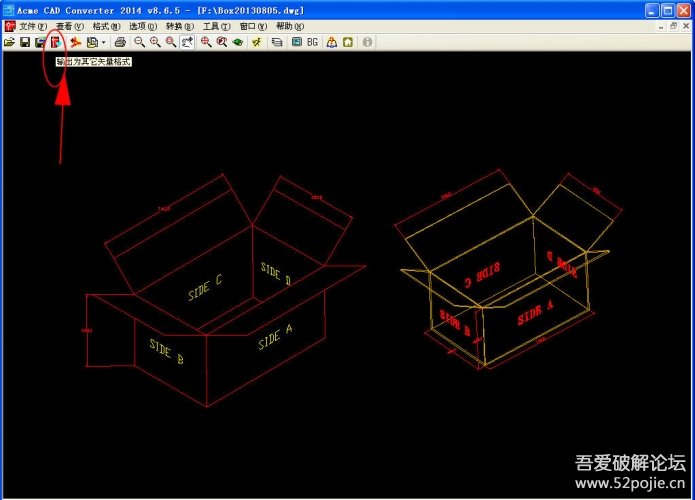
Task: Click the SIDE C text in left box
Action: pyautogui.click(x=205, y=287)
